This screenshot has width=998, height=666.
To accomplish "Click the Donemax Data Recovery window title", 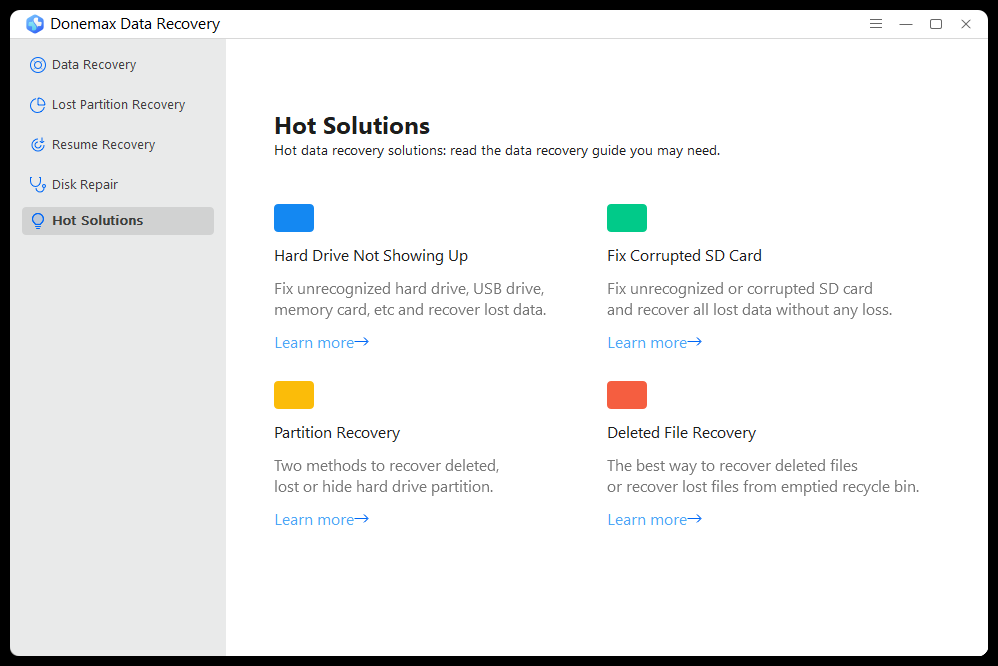I will 135,24.
